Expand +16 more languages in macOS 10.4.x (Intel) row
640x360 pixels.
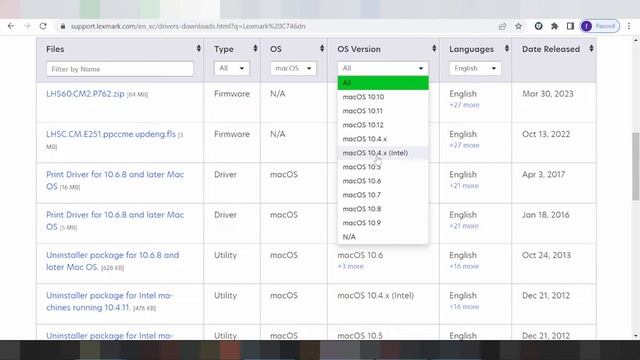[x=464, y=307]
